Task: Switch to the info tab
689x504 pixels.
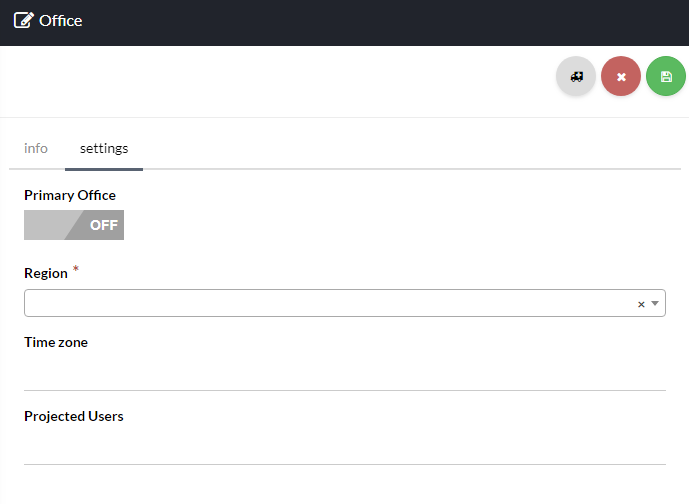Action: point(36,148)
